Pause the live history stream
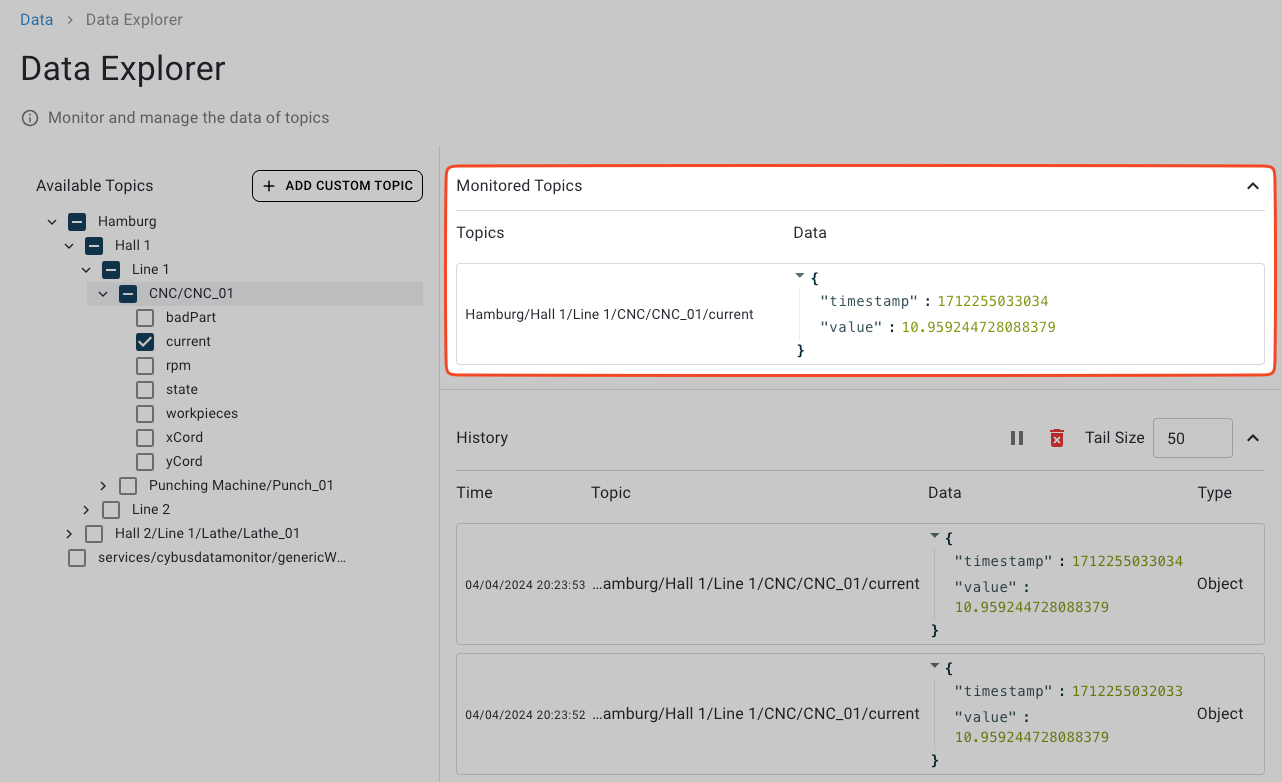This screenshot has width=1282, height=782. 1017,437
